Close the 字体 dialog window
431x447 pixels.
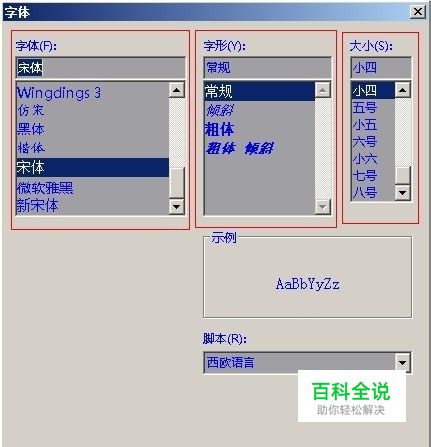click(x=417, y=12)
